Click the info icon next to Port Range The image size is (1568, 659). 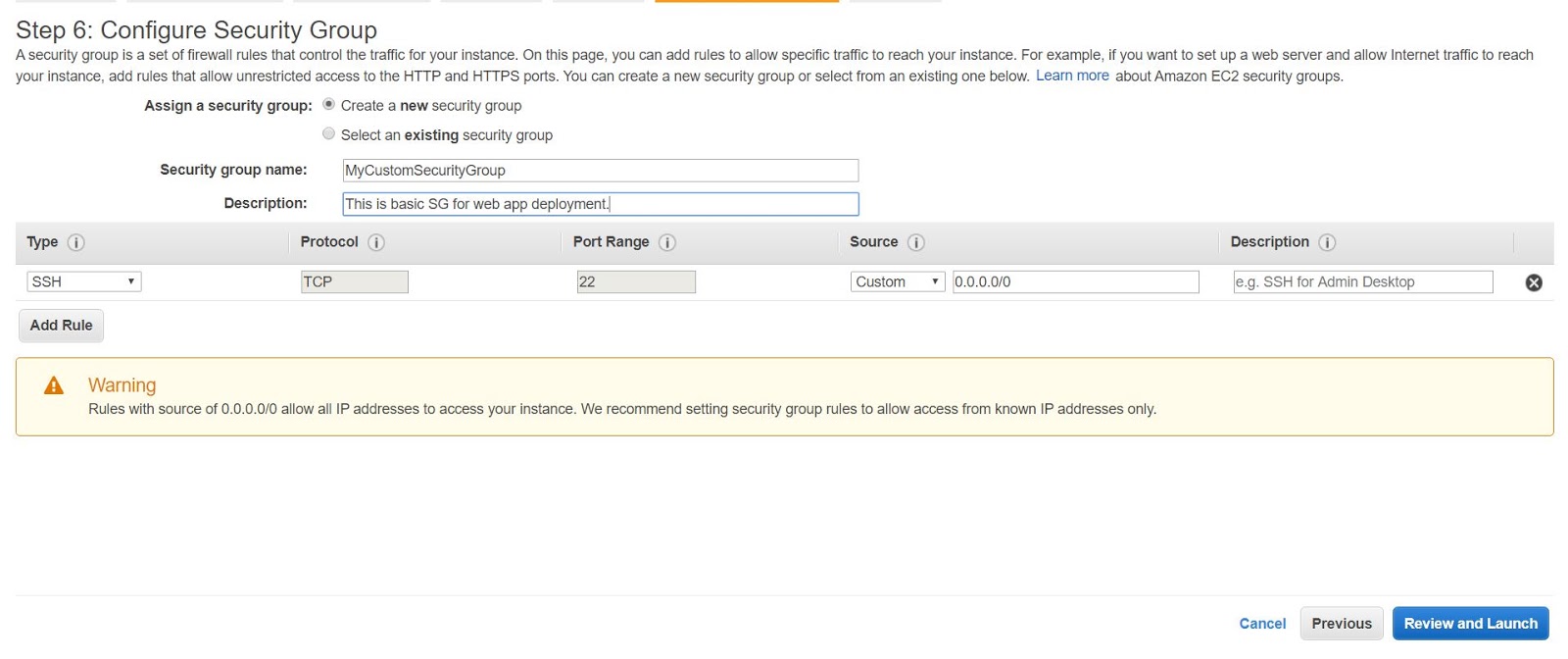pos(667,242)
